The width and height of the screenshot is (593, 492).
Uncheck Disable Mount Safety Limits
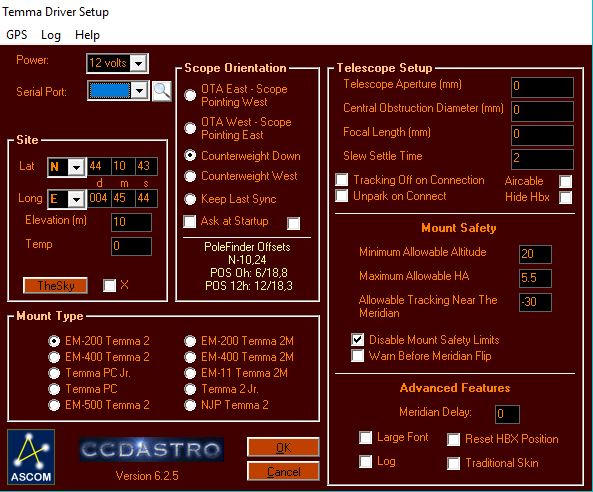click(357, 340)
